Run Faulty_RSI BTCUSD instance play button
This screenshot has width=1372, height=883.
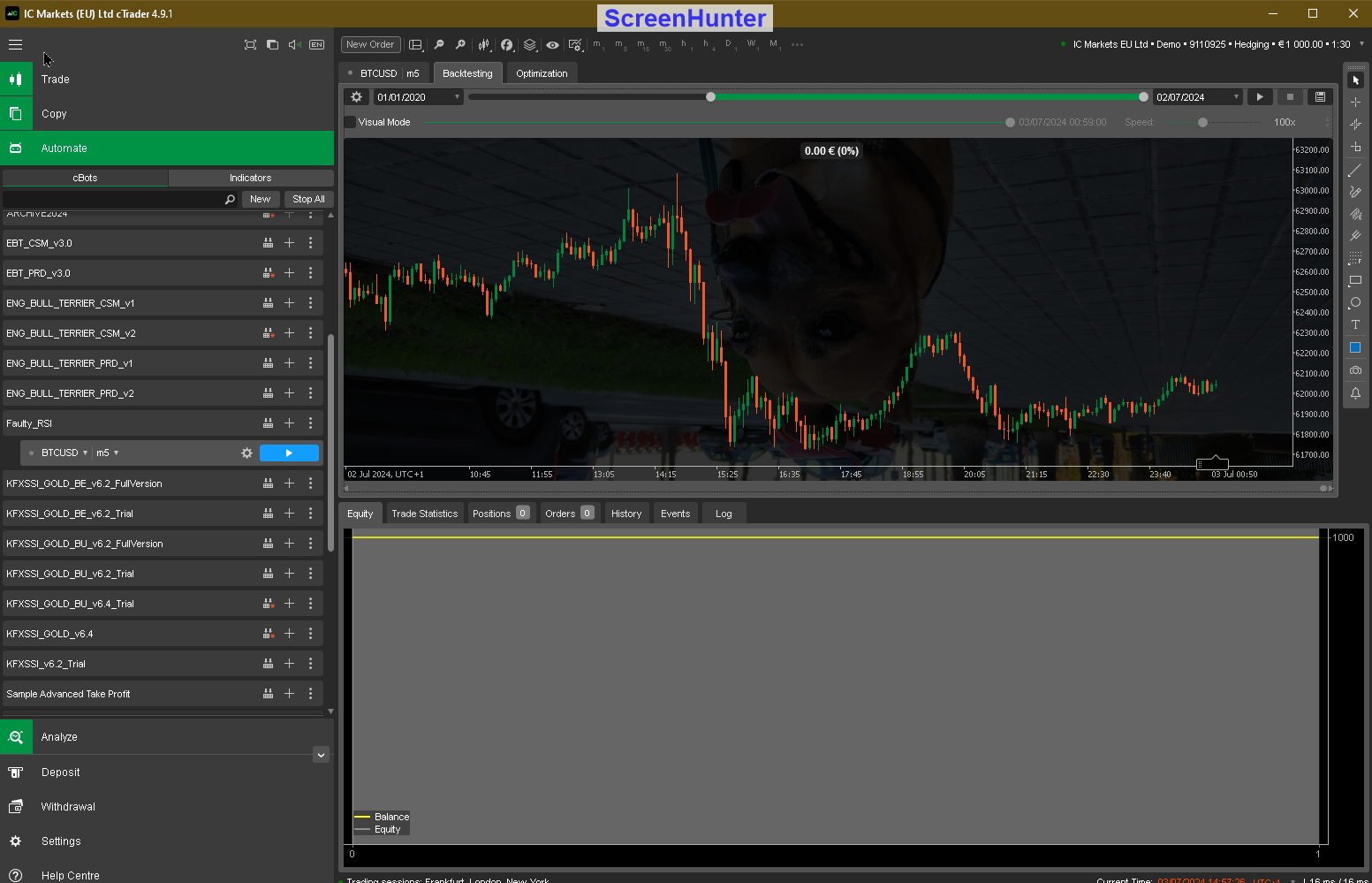(289, 453)
